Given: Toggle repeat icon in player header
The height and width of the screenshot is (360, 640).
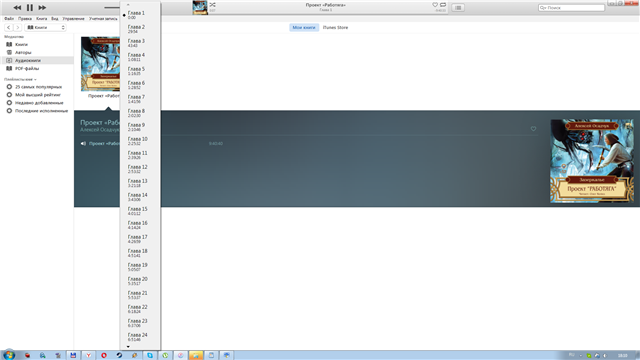Looking at the screenshot, I should click(443, 5).
